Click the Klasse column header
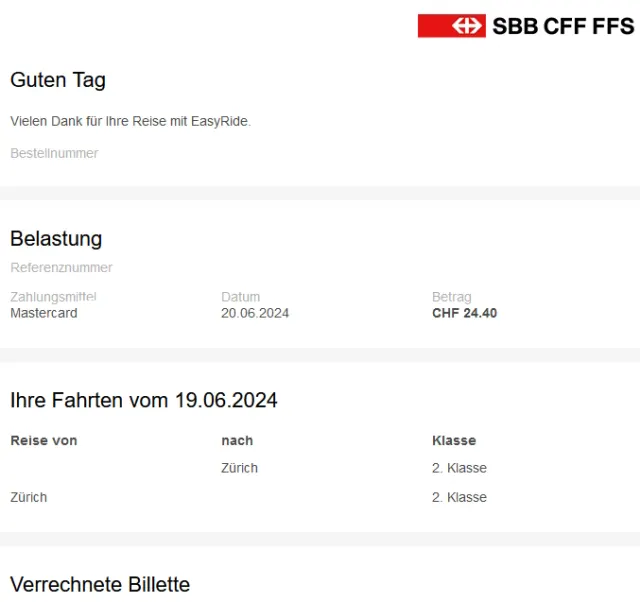 454,440
